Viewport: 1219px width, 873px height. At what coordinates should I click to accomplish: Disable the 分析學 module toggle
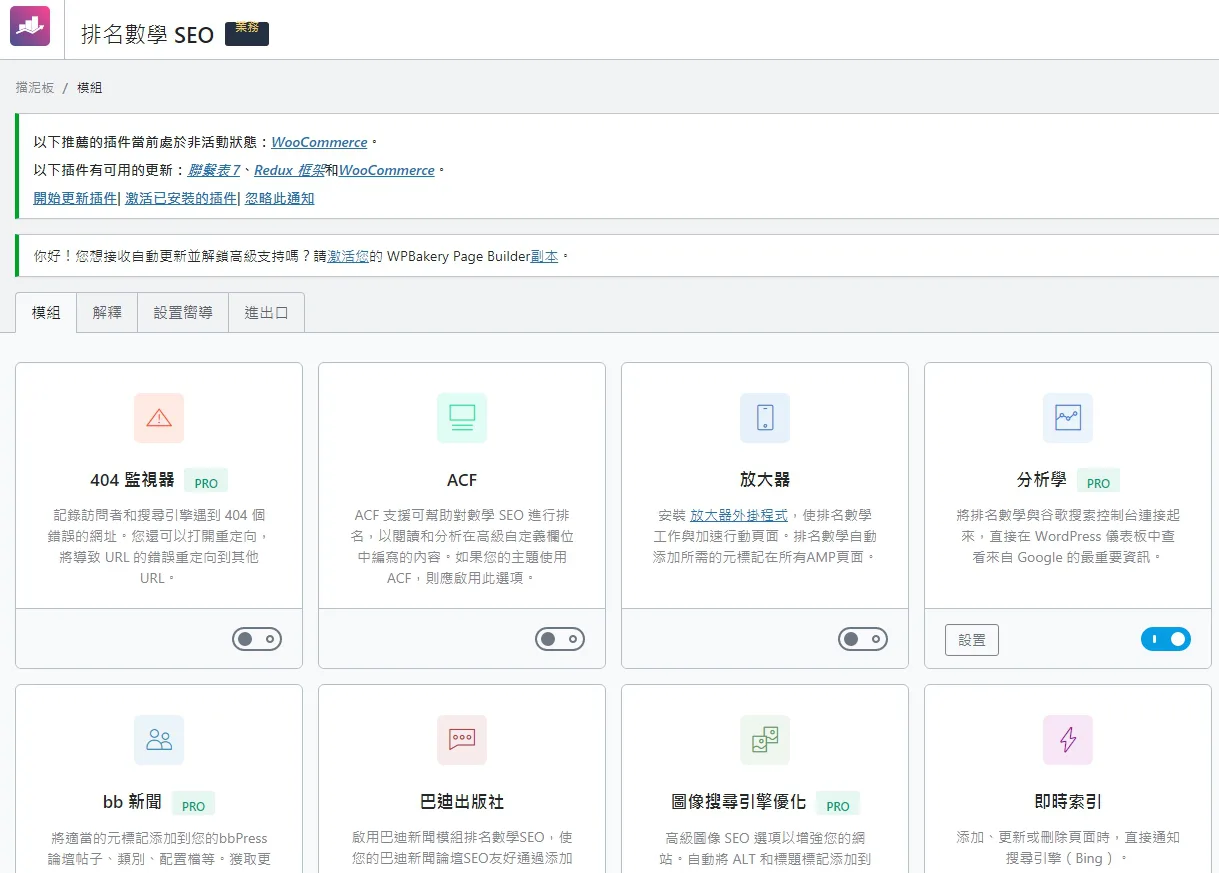1166,639
